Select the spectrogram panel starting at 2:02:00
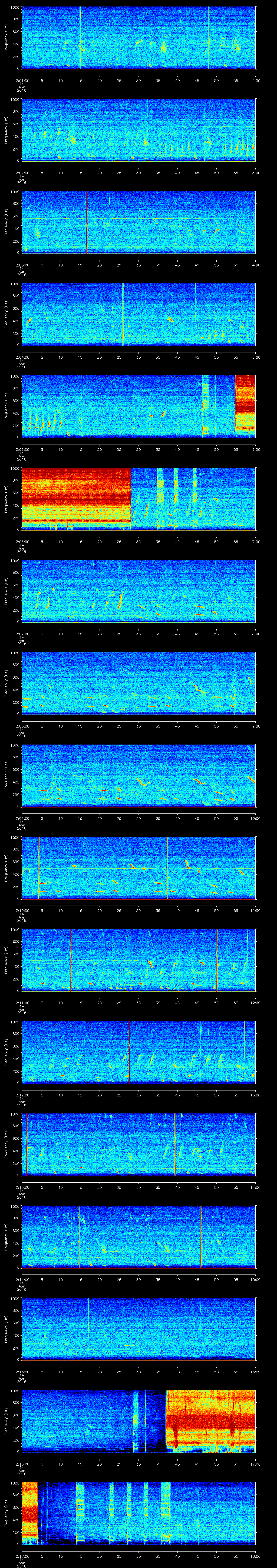The image size is (277, 1568). [138, 130]
